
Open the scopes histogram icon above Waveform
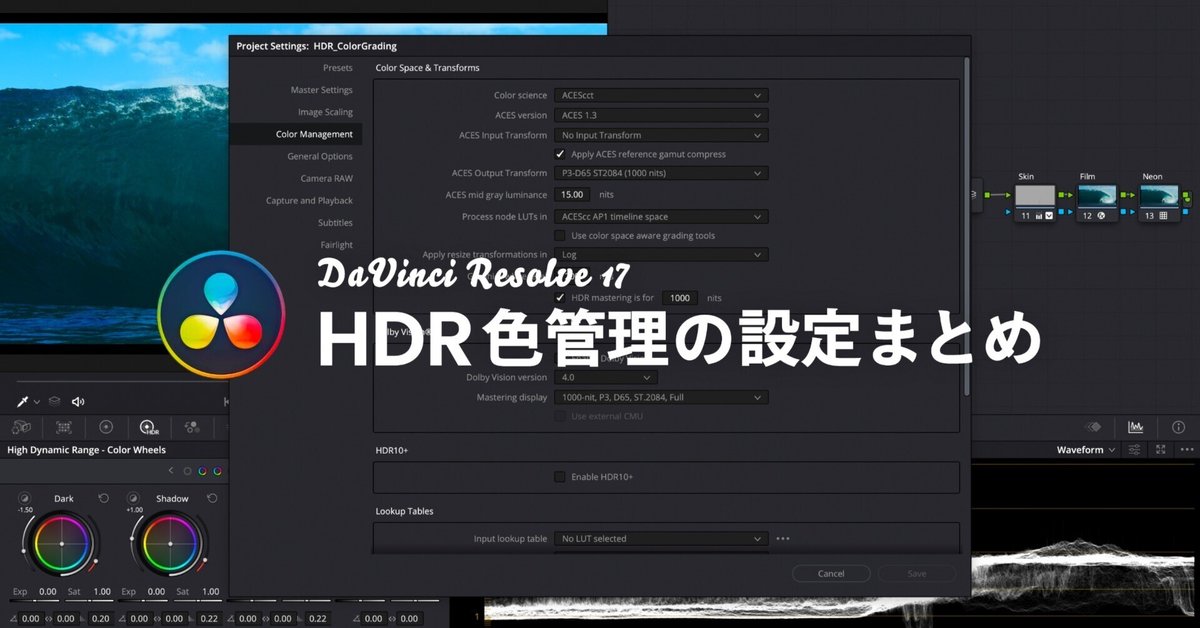click(1137, 427)
